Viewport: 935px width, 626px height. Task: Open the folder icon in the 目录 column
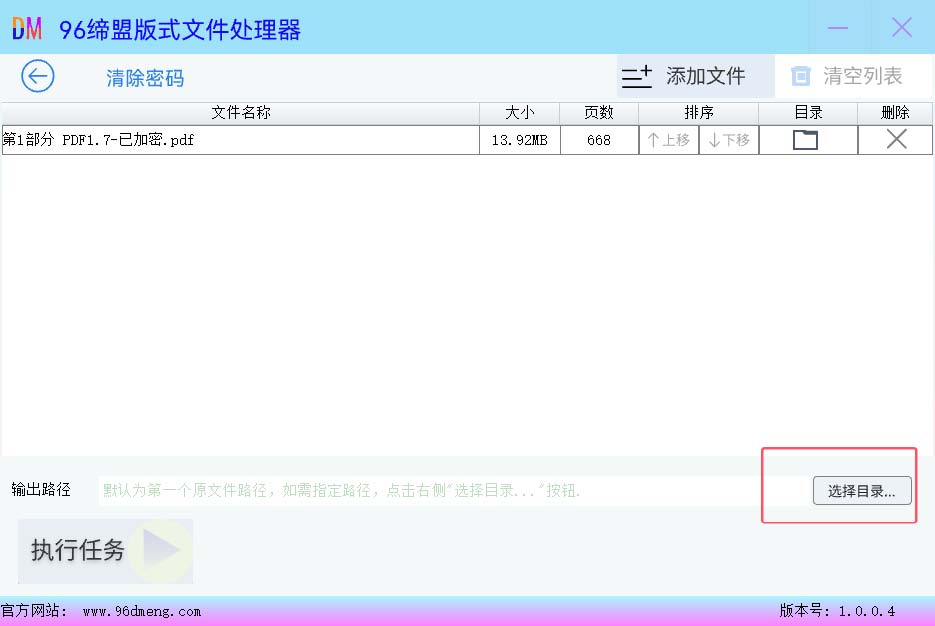pyautogui.click(x=805, y=140)
